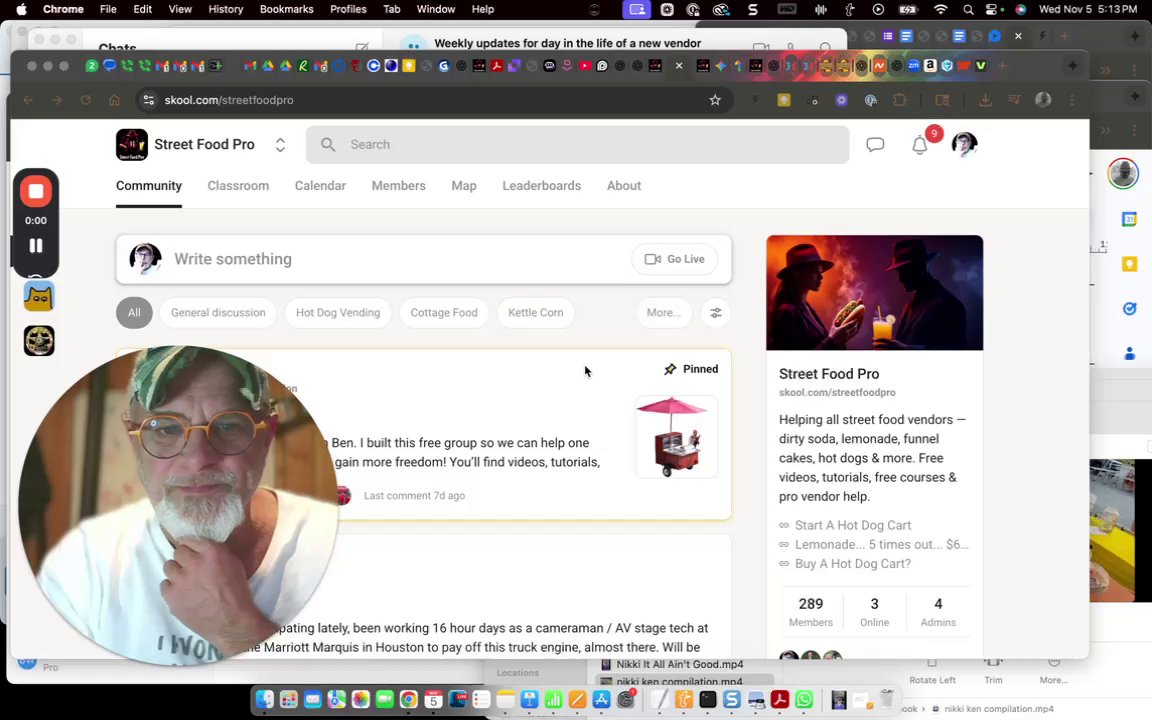The height and width of the screenshot is (720, 1152).
Task: Switch to the Leaderboards tab
Action: pyautogui.click(x=541, y=186)
